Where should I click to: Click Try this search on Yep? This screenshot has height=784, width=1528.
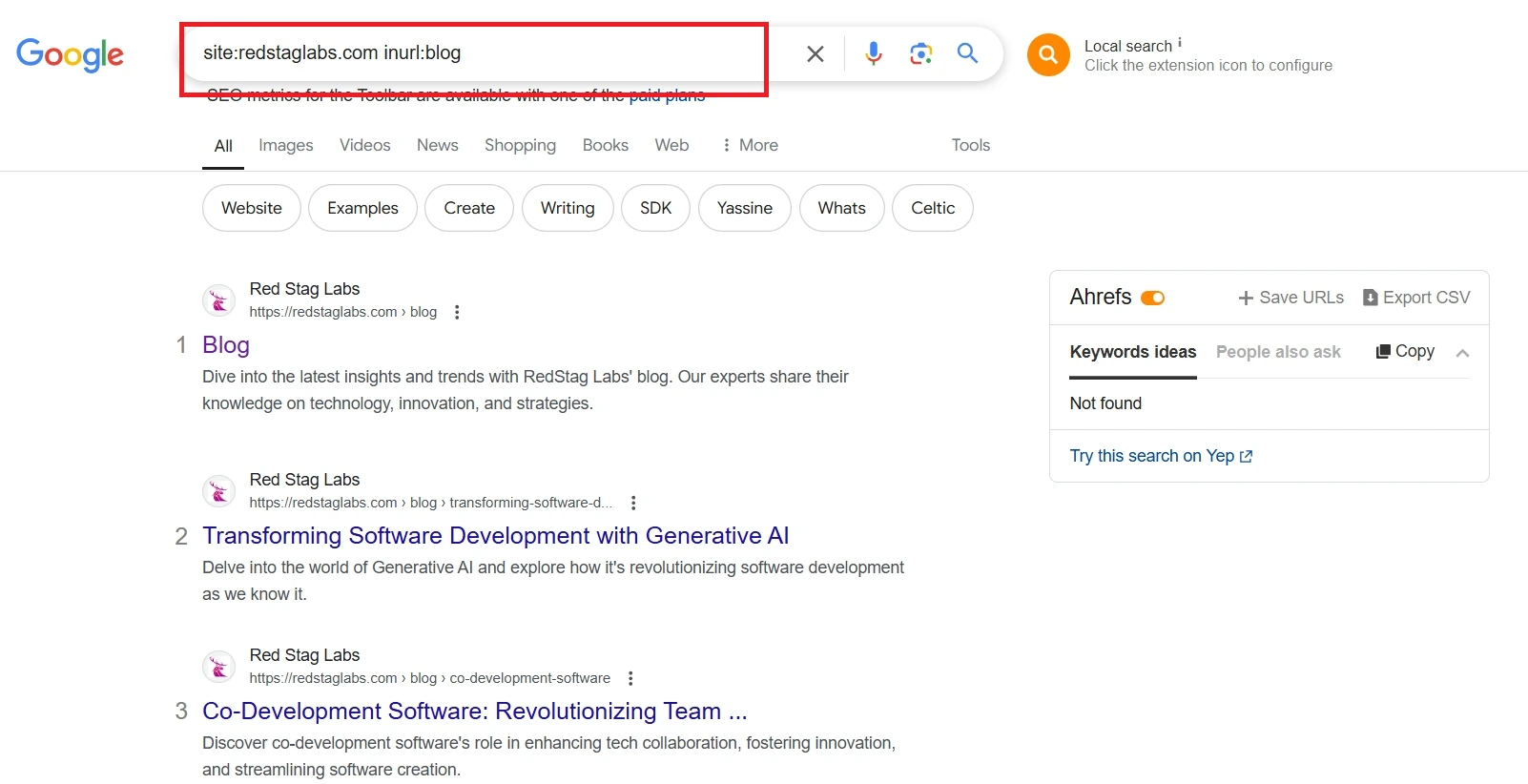(x=1160, y=456)
